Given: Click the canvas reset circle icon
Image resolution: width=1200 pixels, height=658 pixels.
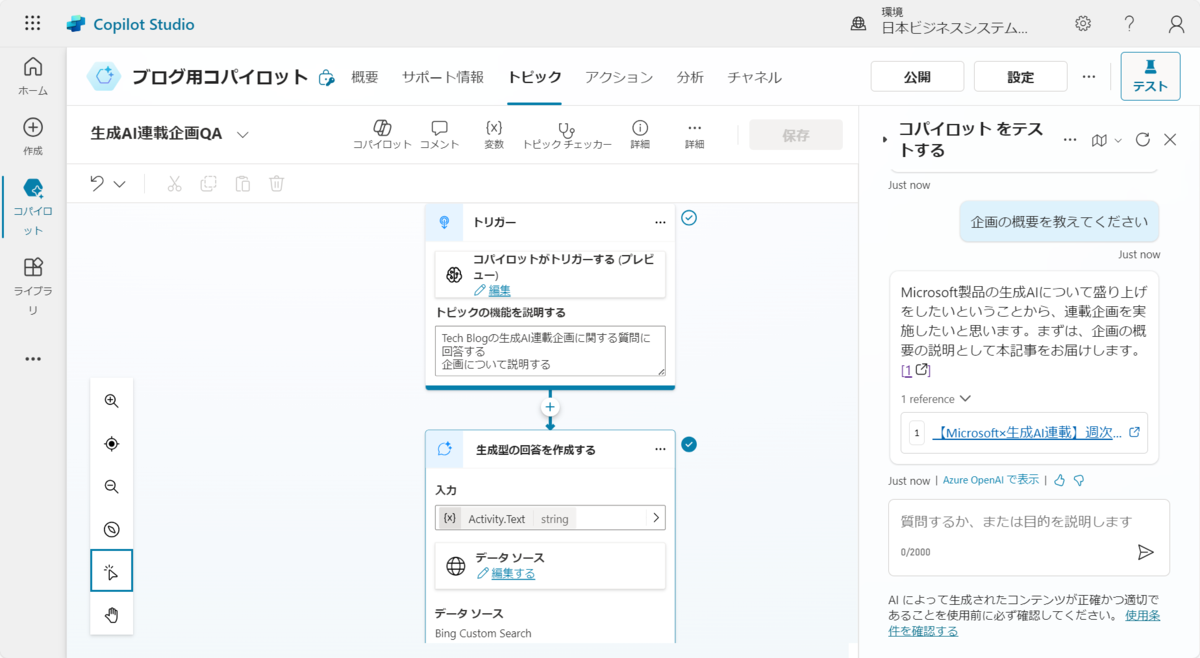Looking at the screenshot, I should coord(112,530).
